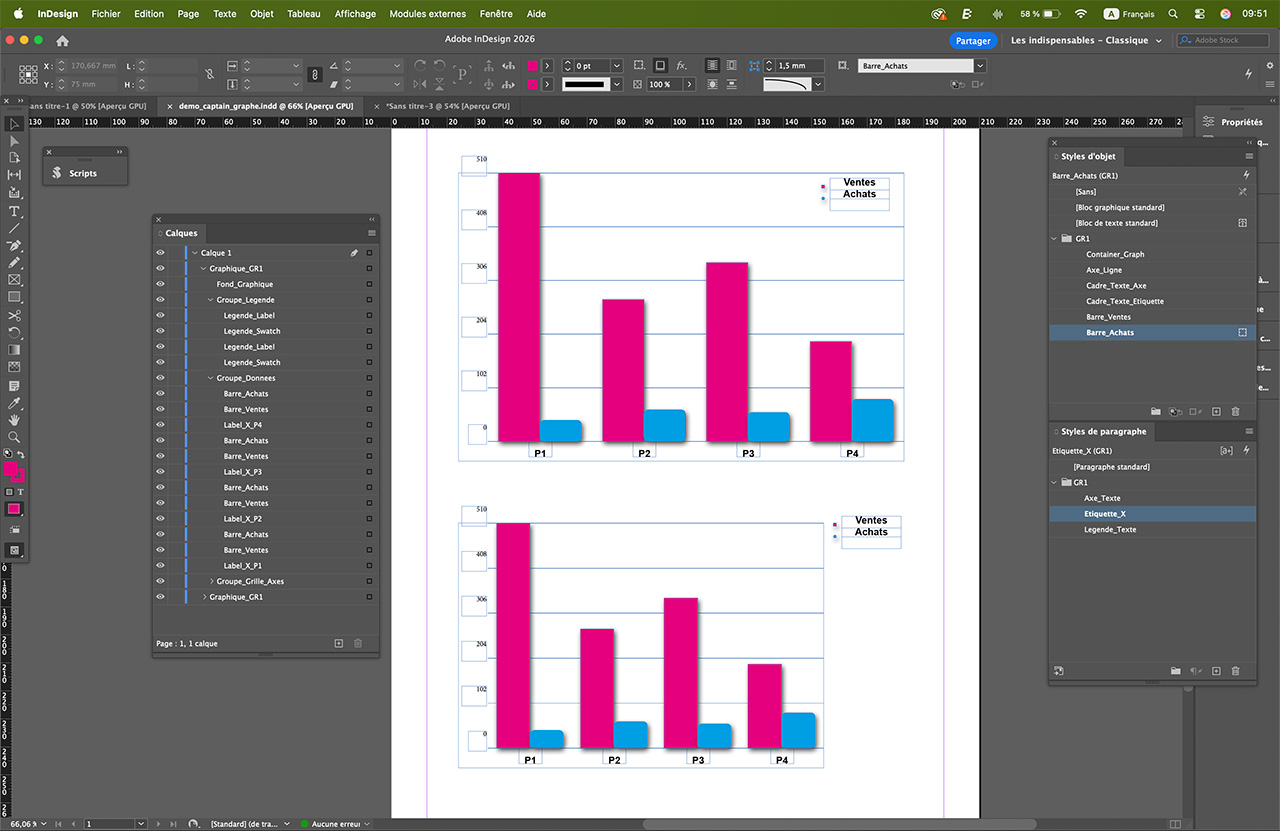Select the Barre_Ventes object style
The height and width of the screenshot is (831, 1280).
(1109, 317)
